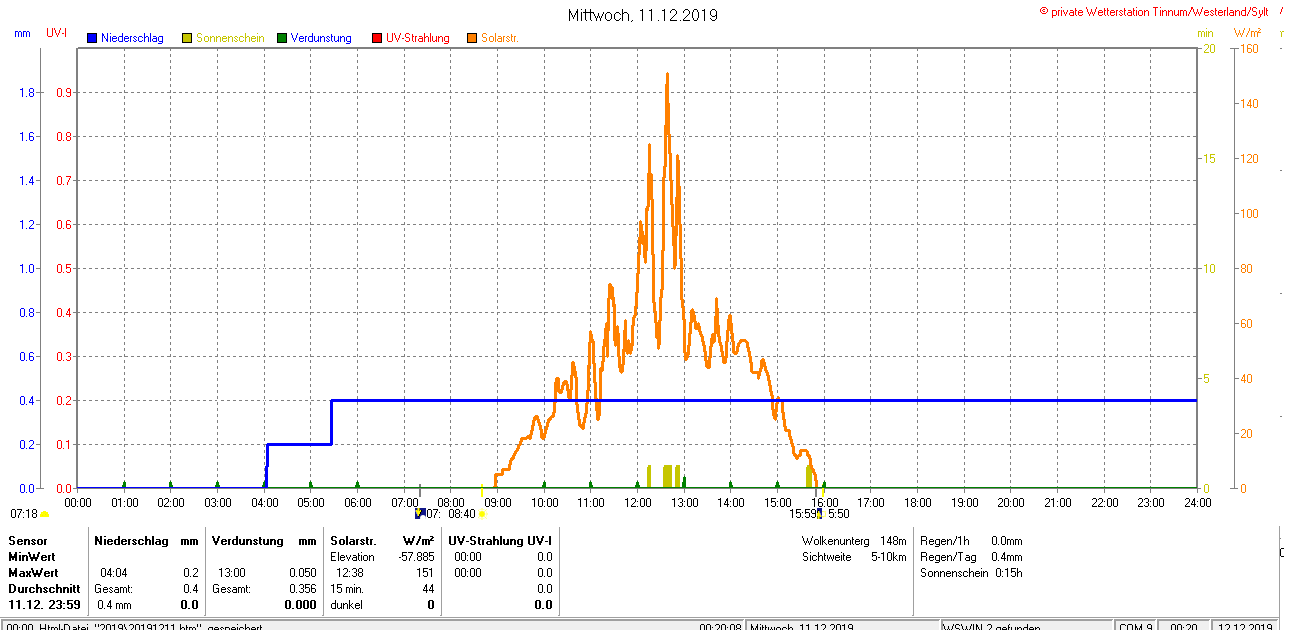Click the Regen/Tag value 0.4mm
The image size is (1310, 630).
1007,557
